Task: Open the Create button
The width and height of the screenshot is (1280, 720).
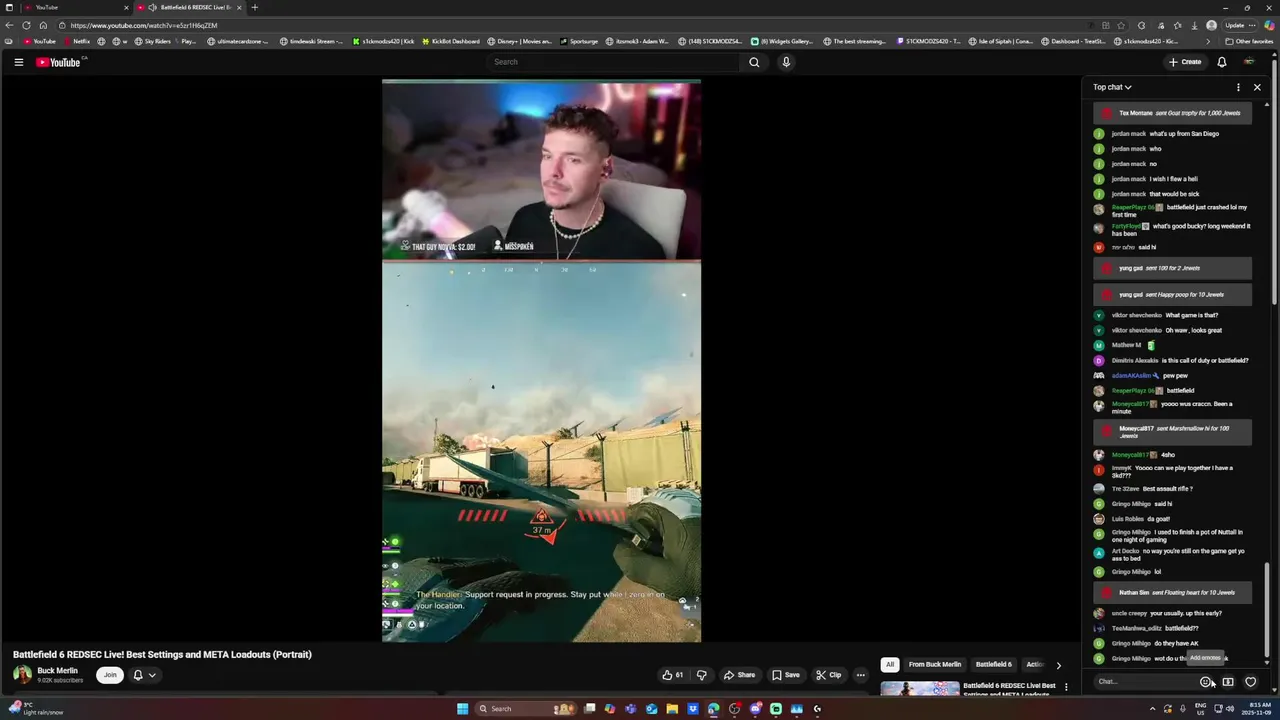Action: 1185,62
